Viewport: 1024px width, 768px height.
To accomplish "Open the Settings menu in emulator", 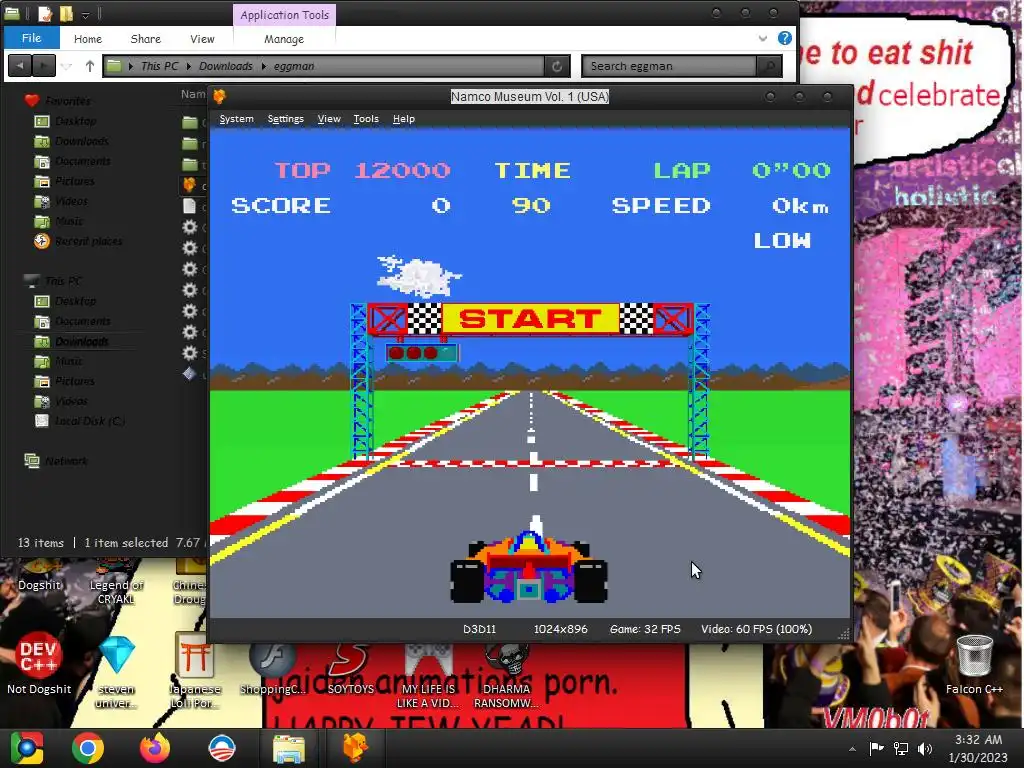I will (285, 119).
